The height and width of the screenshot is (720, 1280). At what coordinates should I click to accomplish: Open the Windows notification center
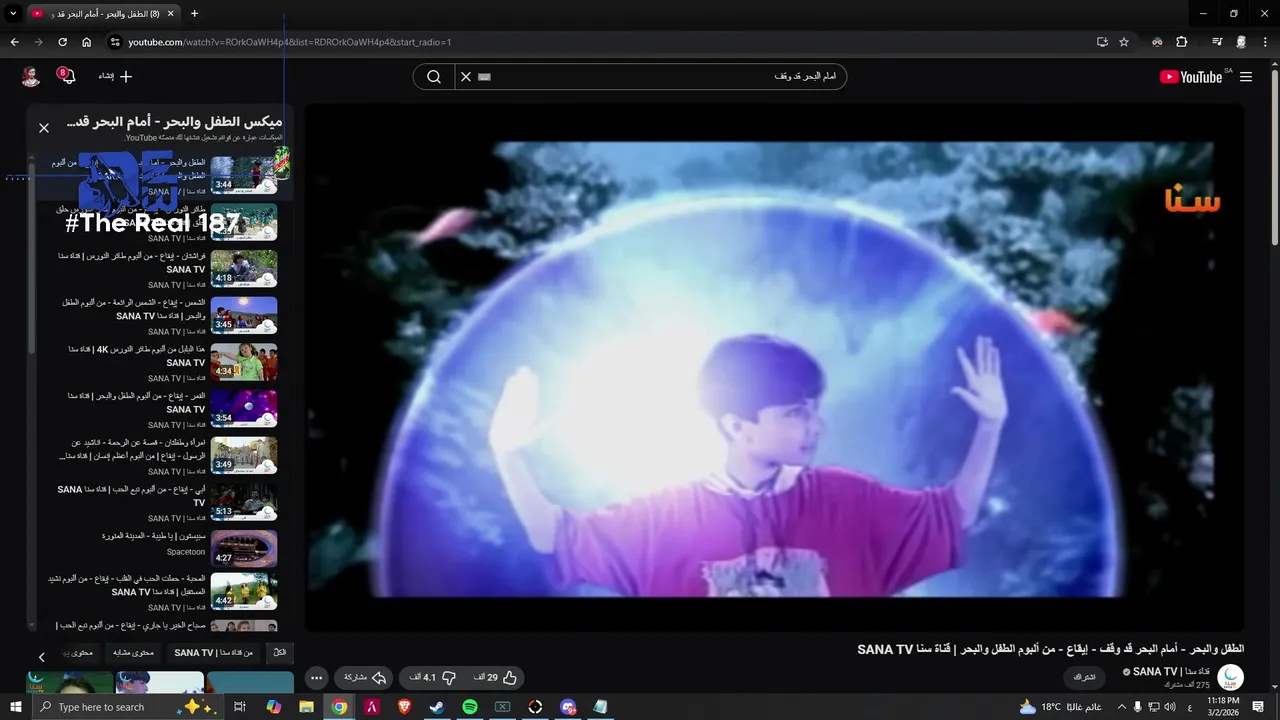[x=1260, y=707]
